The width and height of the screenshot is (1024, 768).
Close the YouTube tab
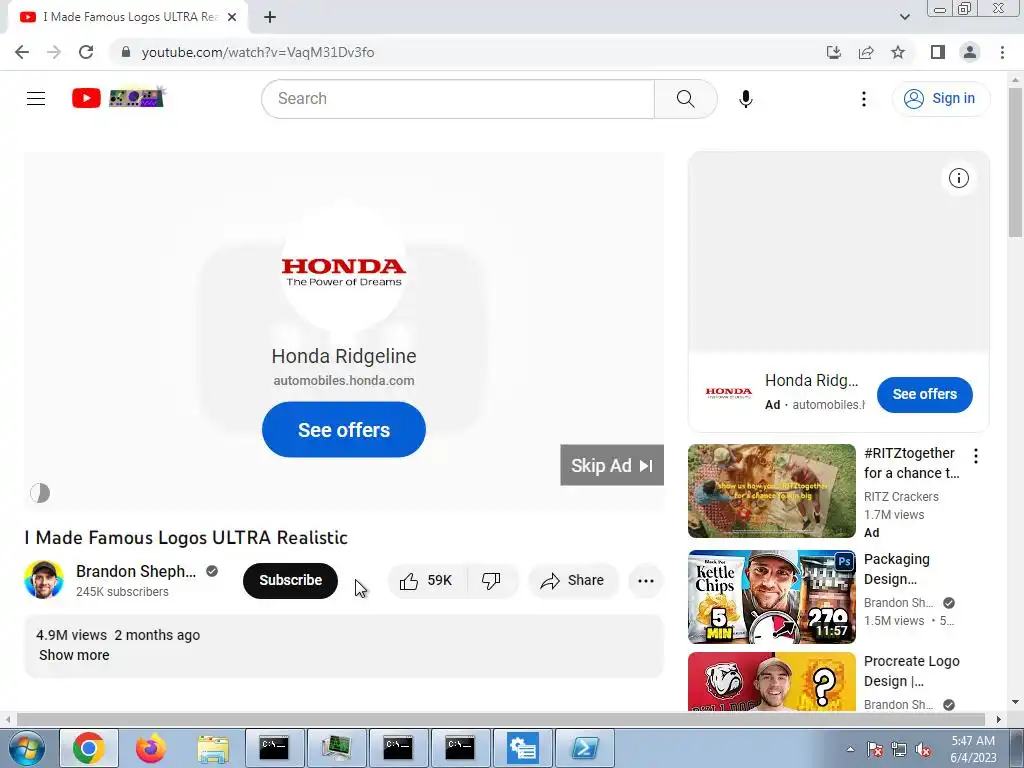[x=232, y=17]
